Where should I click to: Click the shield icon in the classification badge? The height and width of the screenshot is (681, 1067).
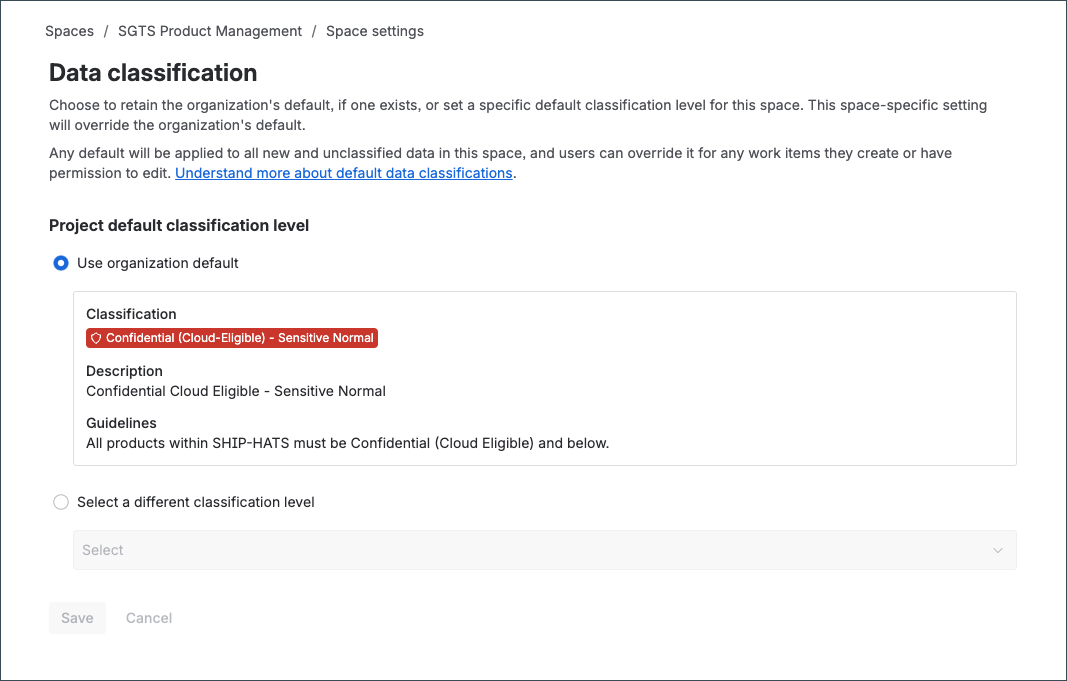click(96, 338)
